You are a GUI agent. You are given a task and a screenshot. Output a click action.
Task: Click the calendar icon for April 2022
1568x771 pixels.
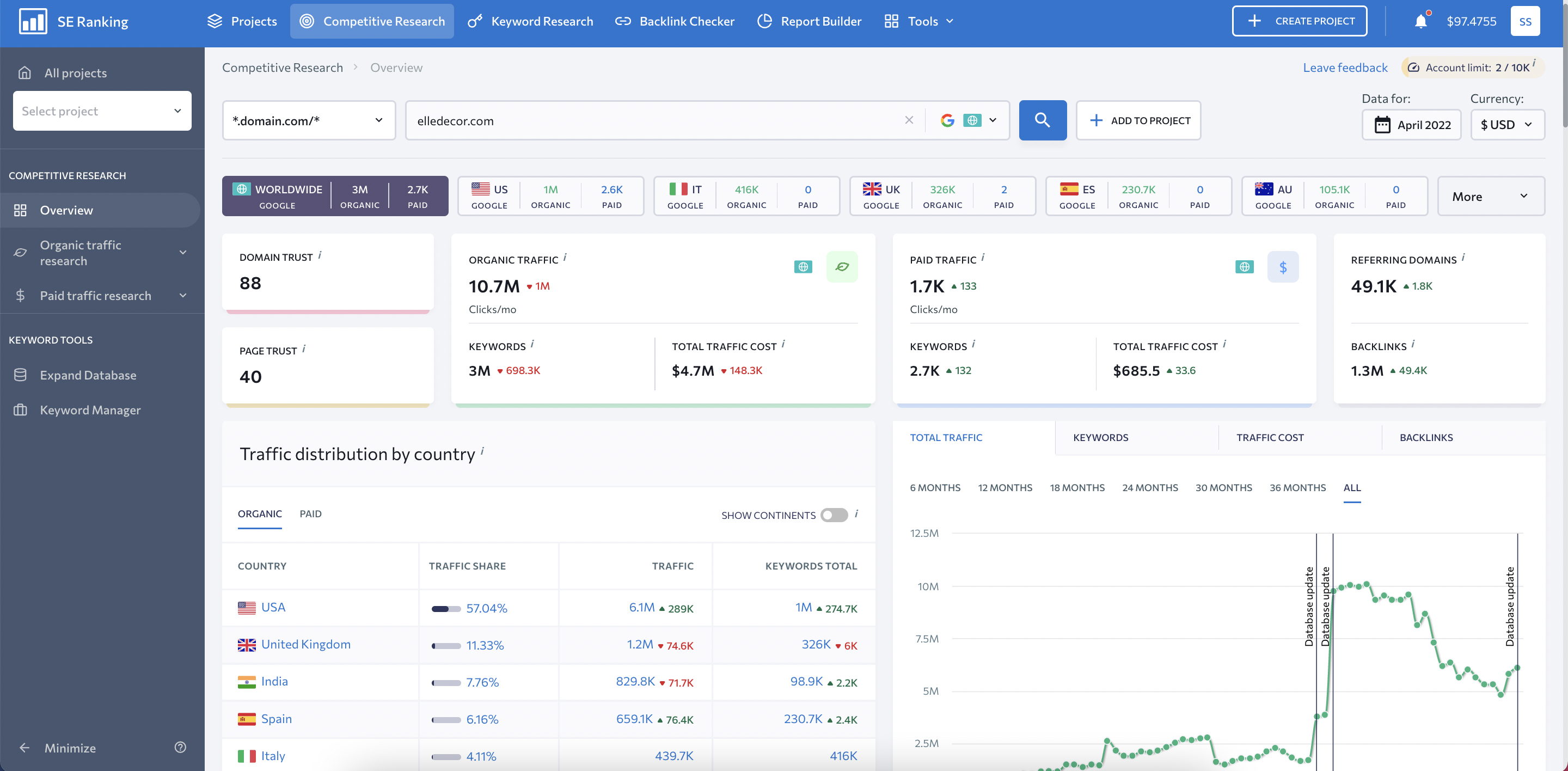coord(1382,125)
